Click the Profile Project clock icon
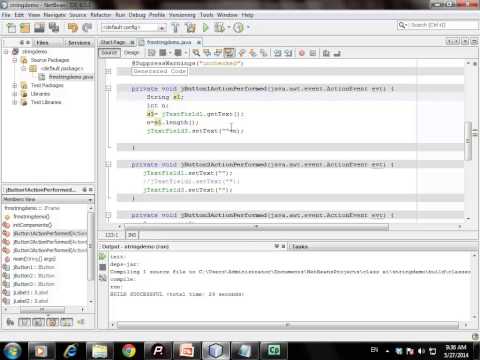This screenshot has height=360, width=480. click(238, 28)
